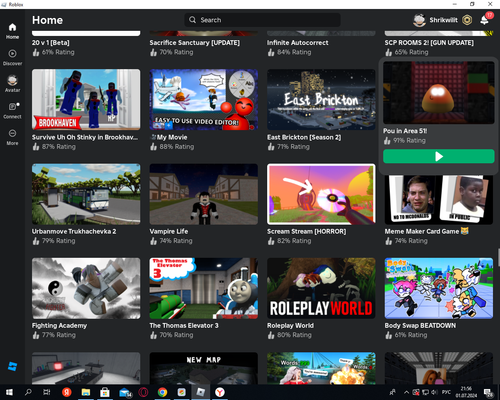
Task: Open the taskbar clock and date
Action: point(466,392)
